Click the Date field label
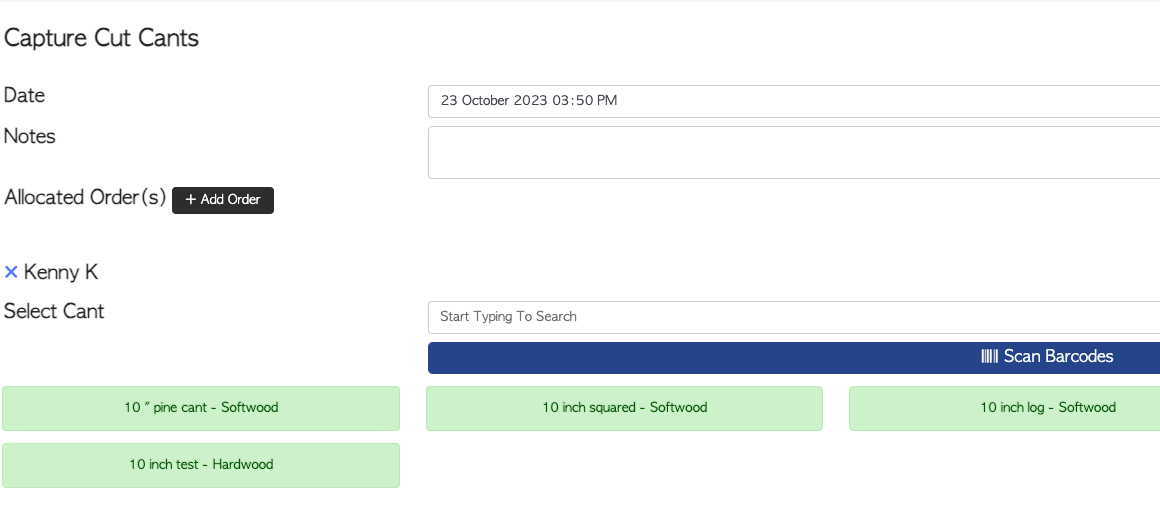The height and width of the screenshot is (510, 1160). tap(24, 95)
